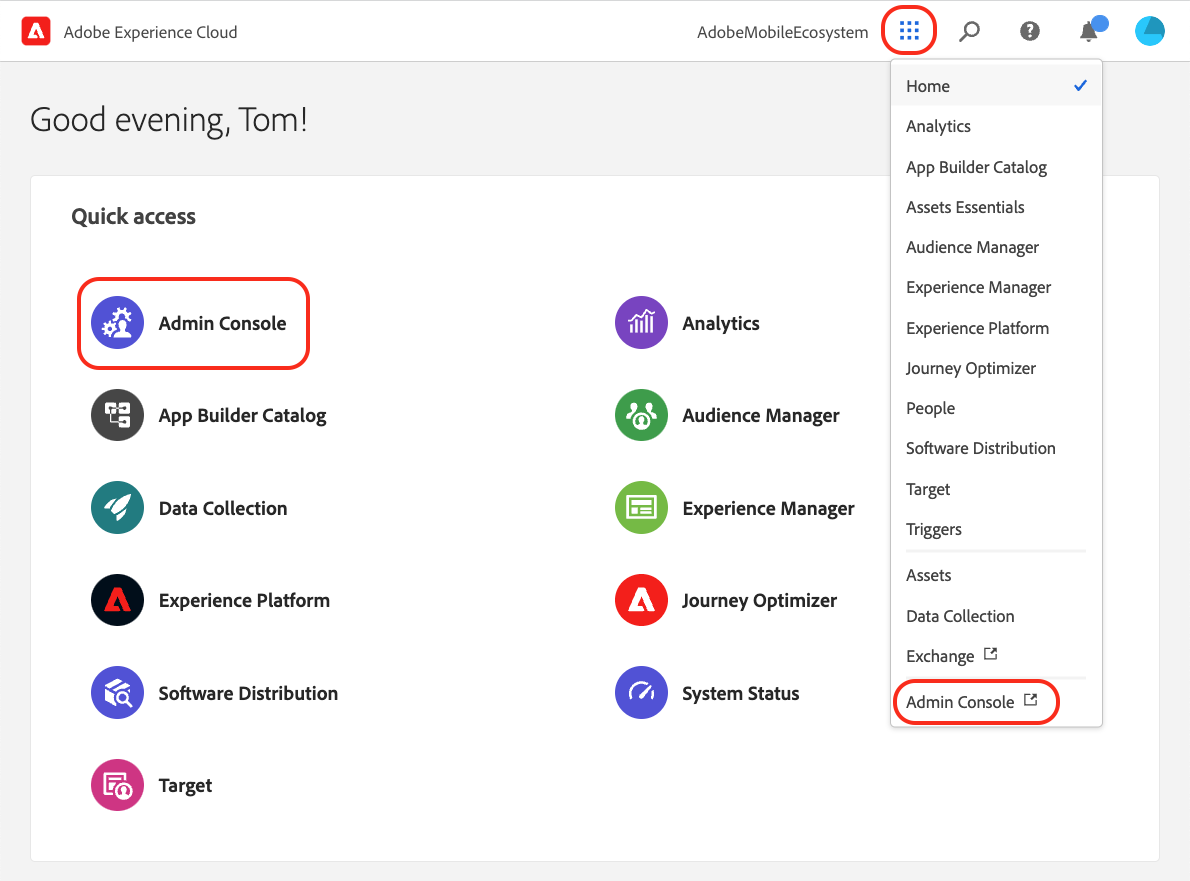
Task: Open Exchange external link in menu
Action: point(952,656)
